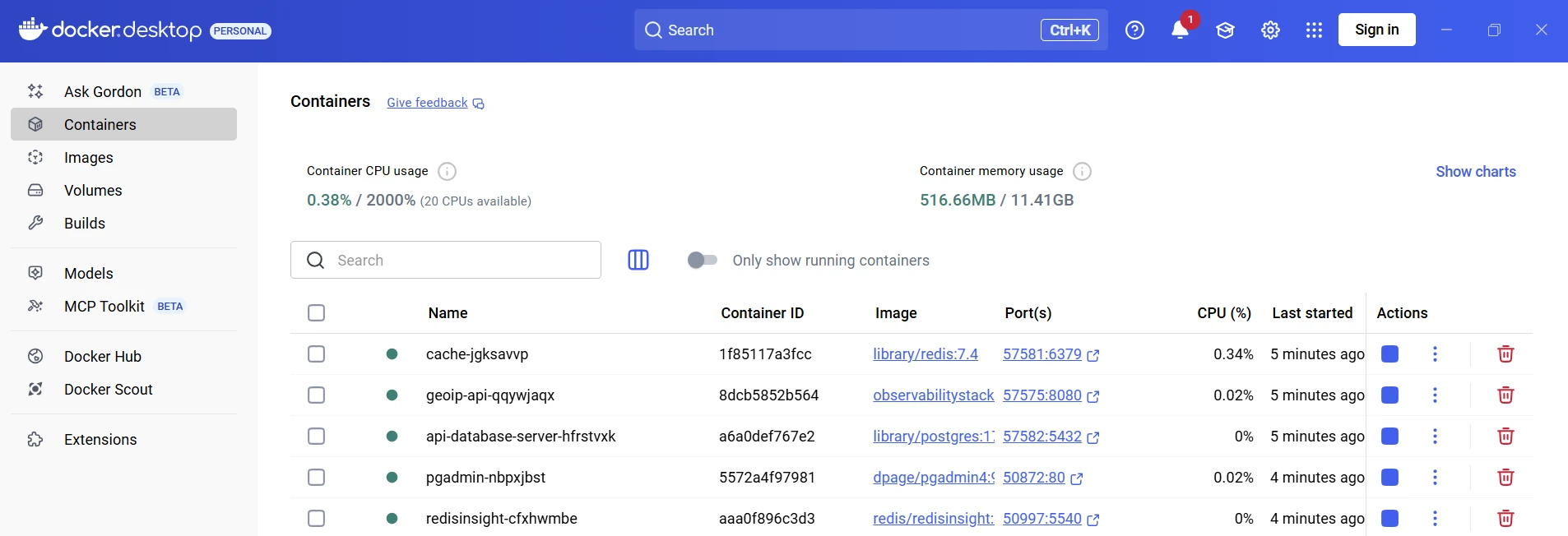Check the select all containers checkbox
Image resolution: width=1568 pixels, height=536 pixels.
[x=316, y=313]
